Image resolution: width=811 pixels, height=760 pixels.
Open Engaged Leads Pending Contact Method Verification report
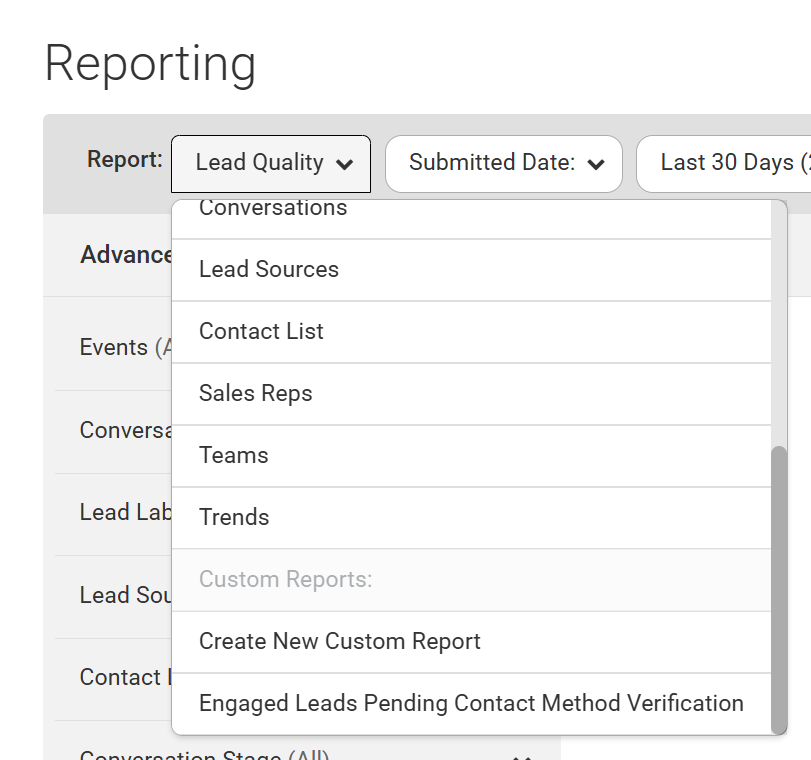pos(471,703)
